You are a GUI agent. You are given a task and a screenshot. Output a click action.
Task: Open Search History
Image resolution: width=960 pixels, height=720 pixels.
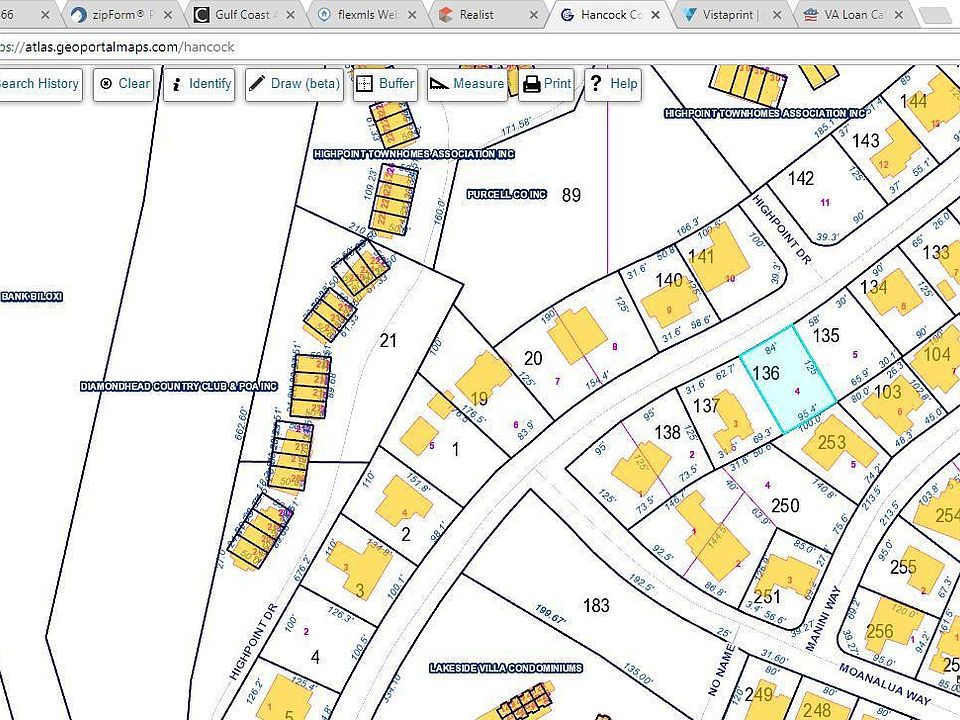(x=39, y=84)
